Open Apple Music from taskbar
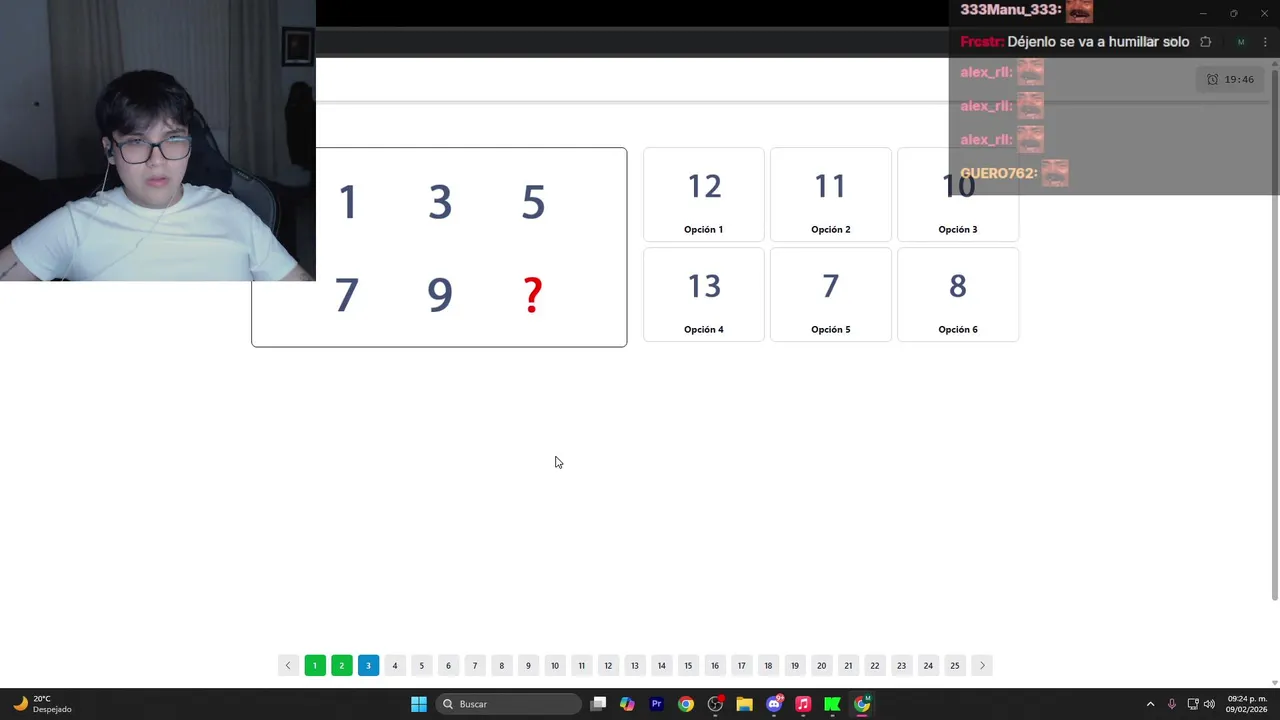 [803, 704]
